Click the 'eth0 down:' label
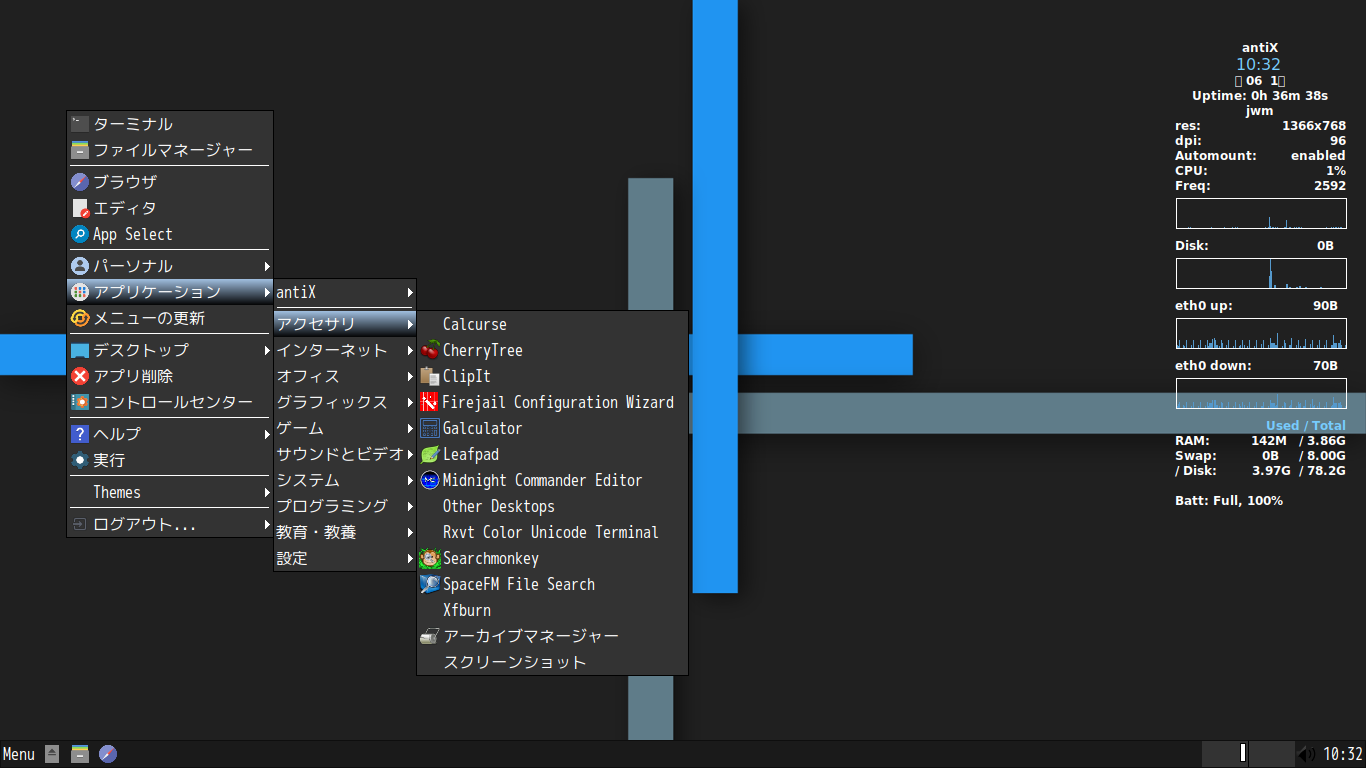Viewport: 1366px width, 768px height. point(1213,366)
